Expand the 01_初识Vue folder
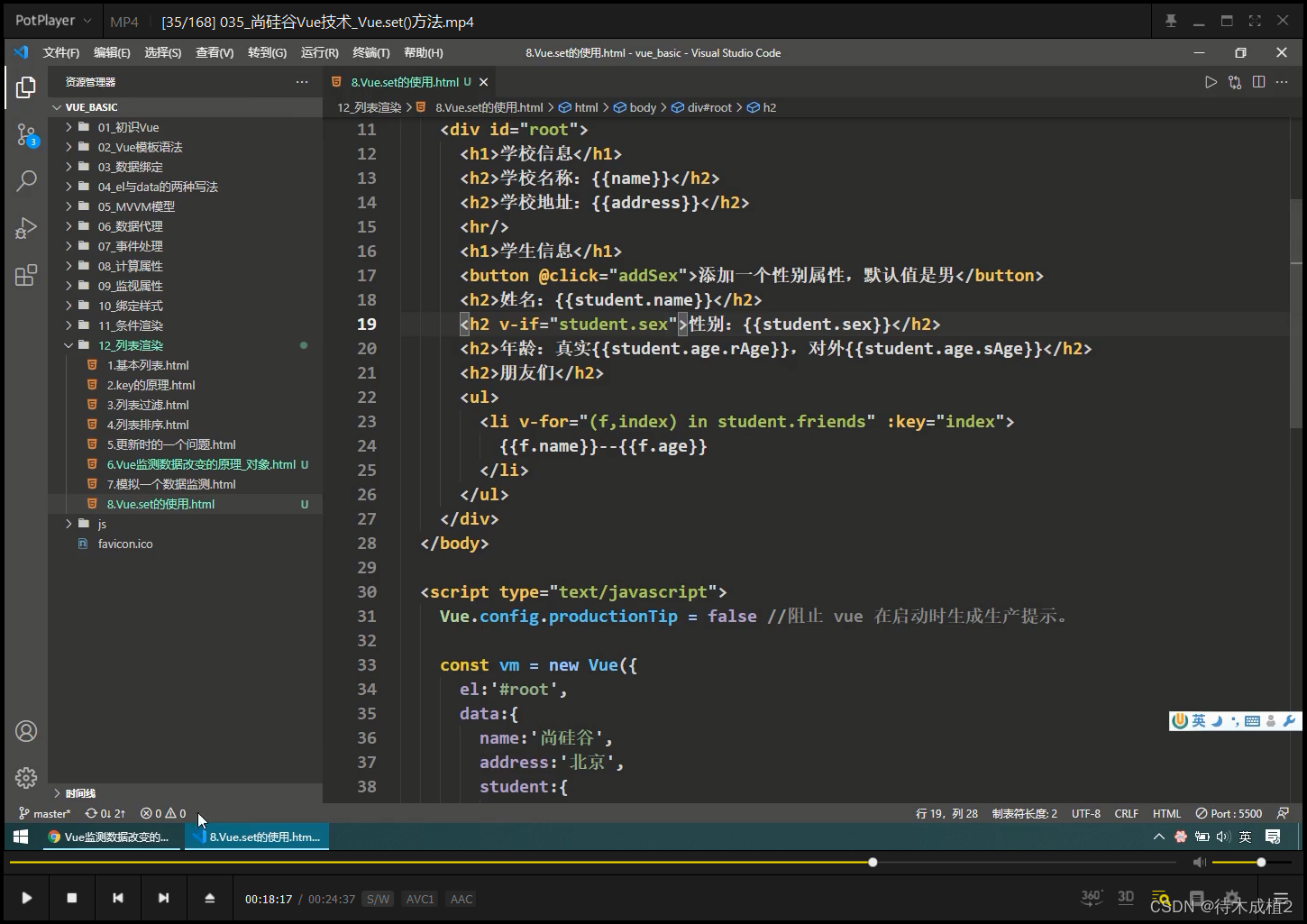 tap(69, 127)
